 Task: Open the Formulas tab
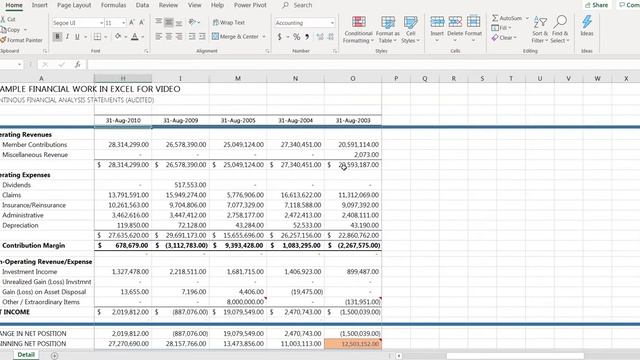coord(113,5)
